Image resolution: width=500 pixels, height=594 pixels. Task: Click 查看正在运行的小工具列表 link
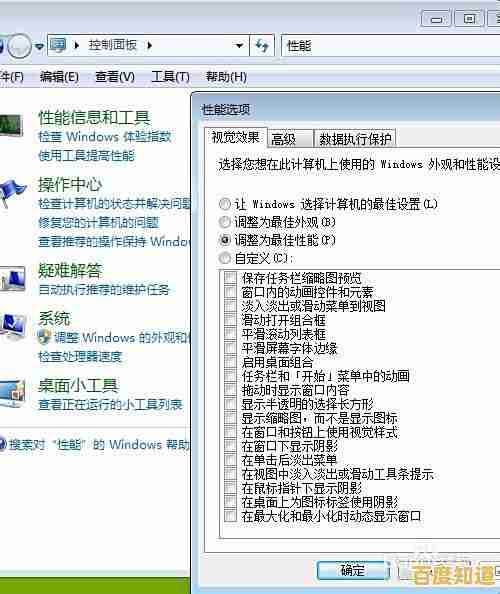click(110, 405)
